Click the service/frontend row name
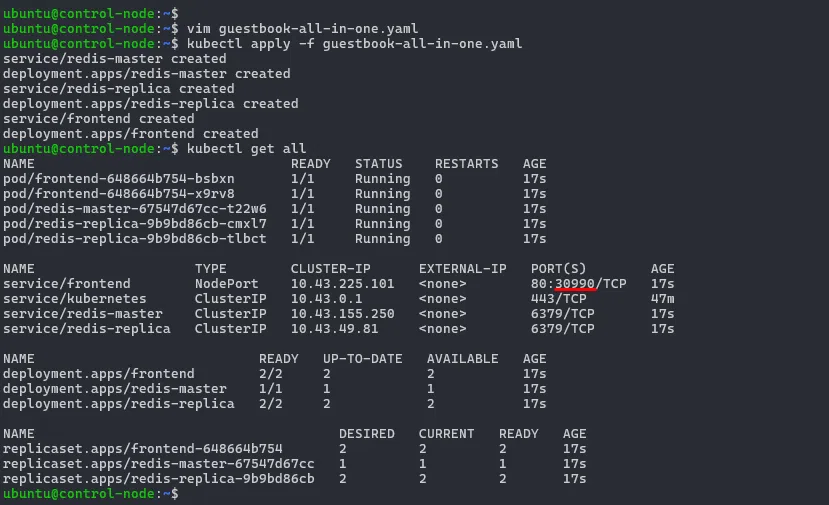Viewport: 829px width, 505px height. point(67,284)
